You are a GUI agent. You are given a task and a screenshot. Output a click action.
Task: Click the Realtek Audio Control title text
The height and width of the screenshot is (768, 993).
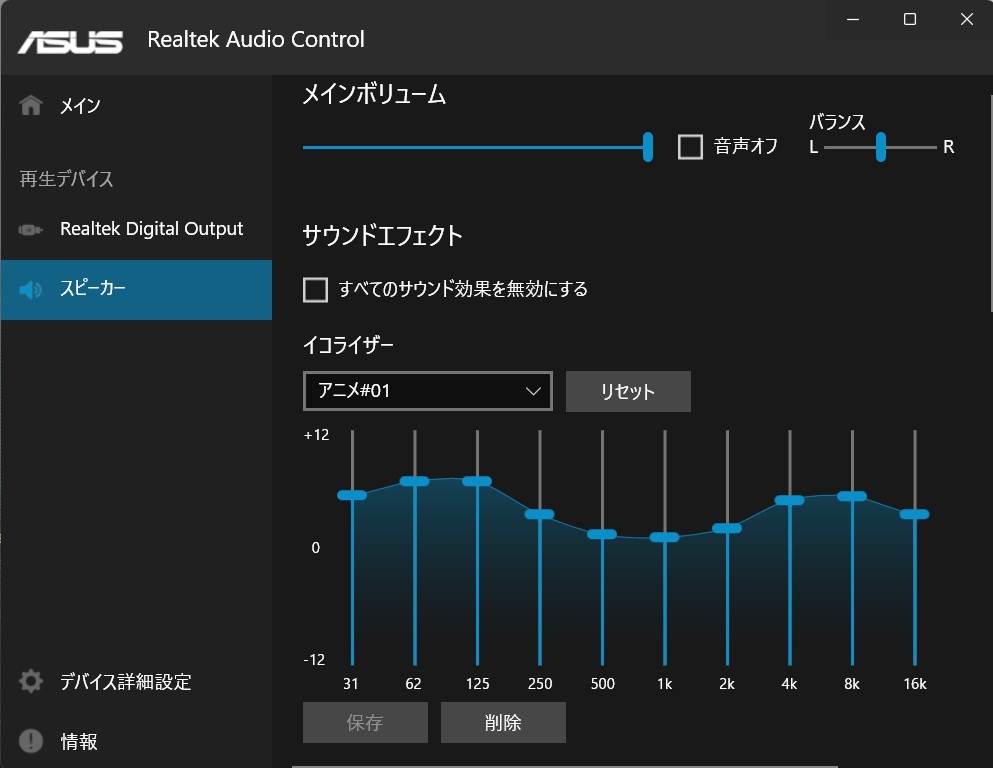coord(256,39)
